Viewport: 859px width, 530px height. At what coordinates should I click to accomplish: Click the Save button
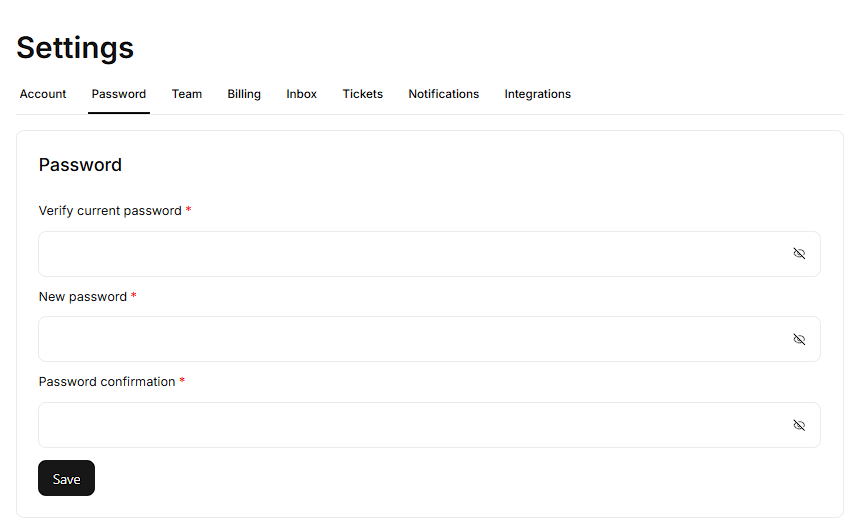tap(66, 478)
